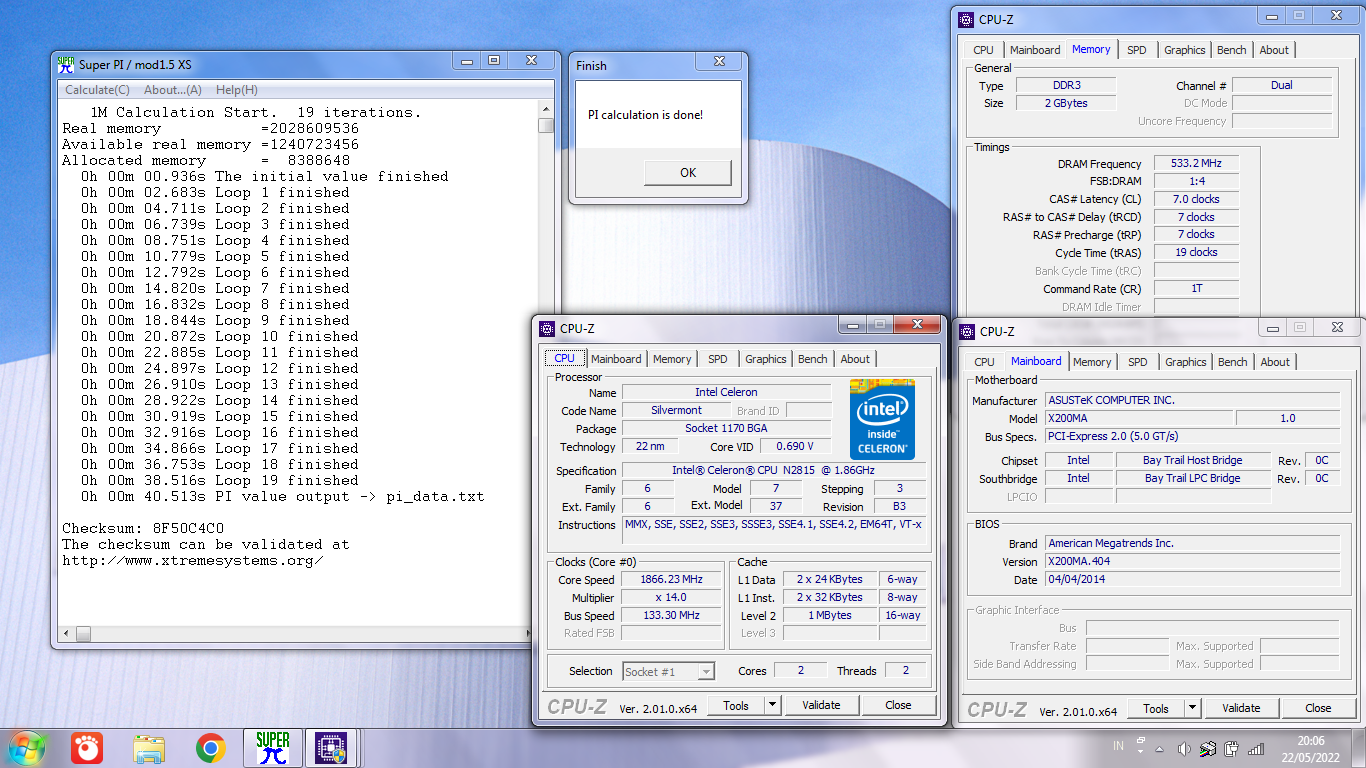Open the About...(A) menu in Super PI
This screenshot has height=768, width=1366.
coord(173,90)
